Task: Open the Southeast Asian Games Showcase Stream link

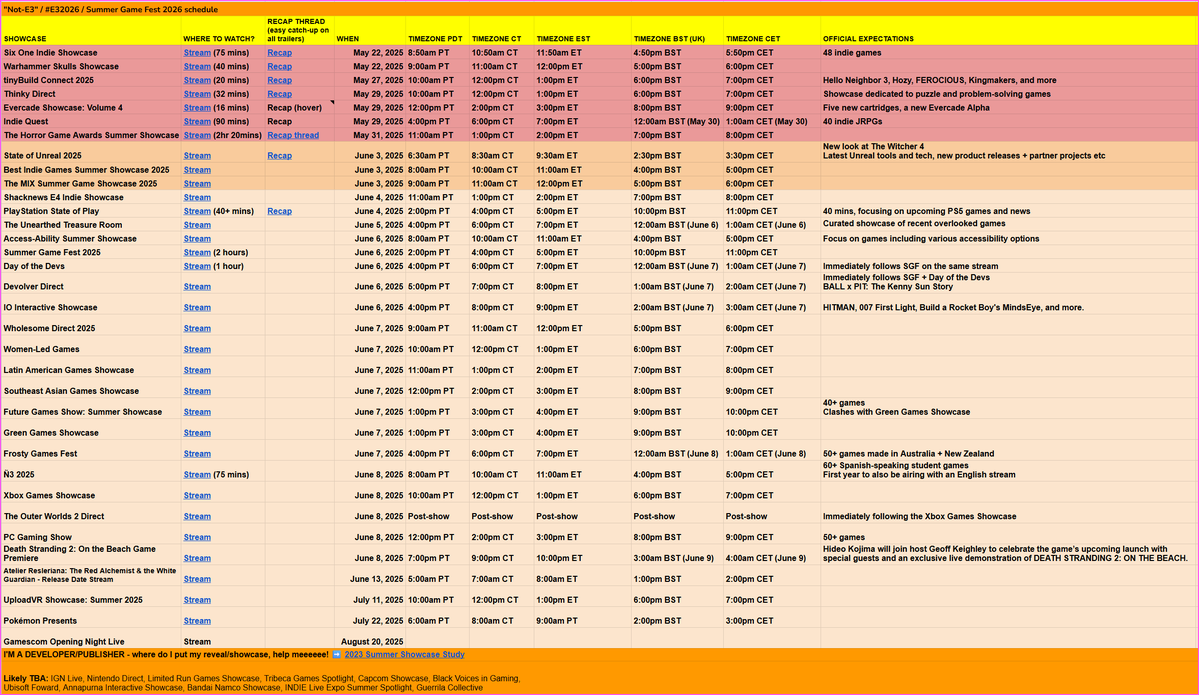Action: [x=197, y=391]
